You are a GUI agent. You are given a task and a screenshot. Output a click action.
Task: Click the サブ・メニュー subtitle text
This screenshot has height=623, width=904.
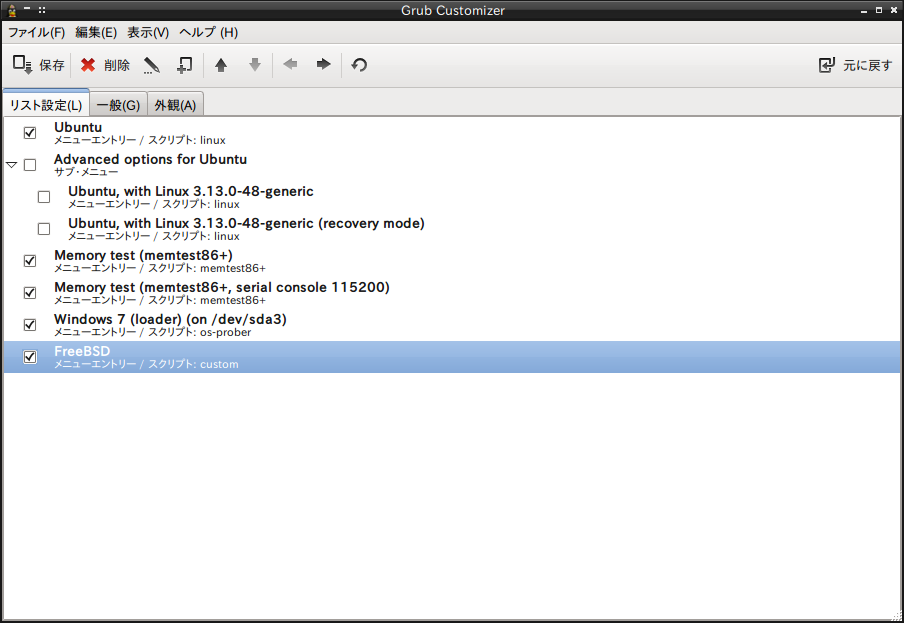pos(86,172)
